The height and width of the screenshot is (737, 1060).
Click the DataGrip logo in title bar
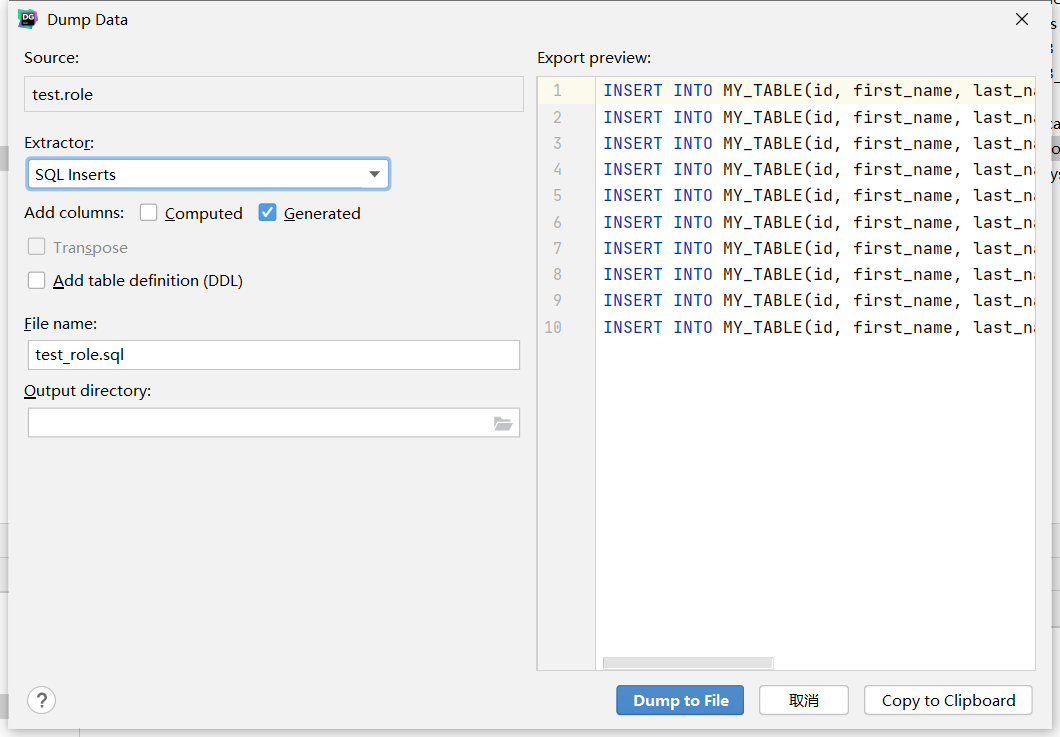[x=28, y=19]
